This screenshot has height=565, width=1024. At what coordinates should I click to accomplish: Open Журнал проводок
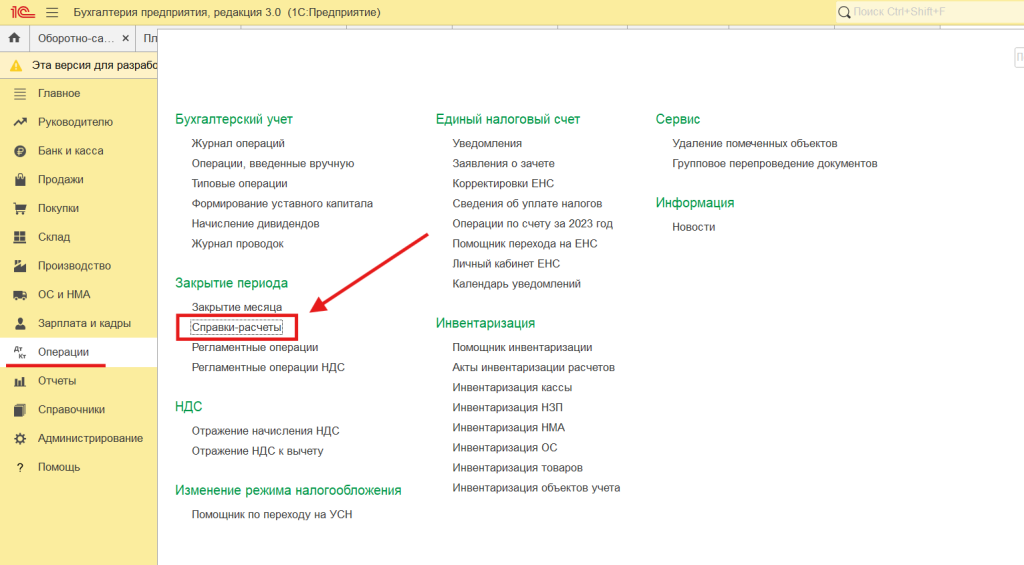tap(238, 244)
